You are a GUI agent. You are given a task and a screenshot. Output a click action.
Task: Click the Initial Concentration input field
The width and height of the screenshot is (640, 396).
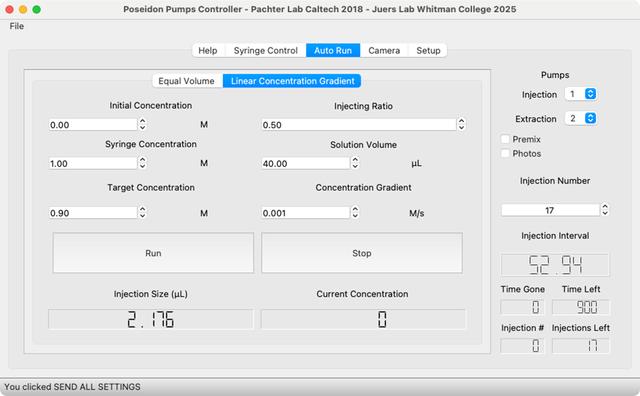point(93,125)
